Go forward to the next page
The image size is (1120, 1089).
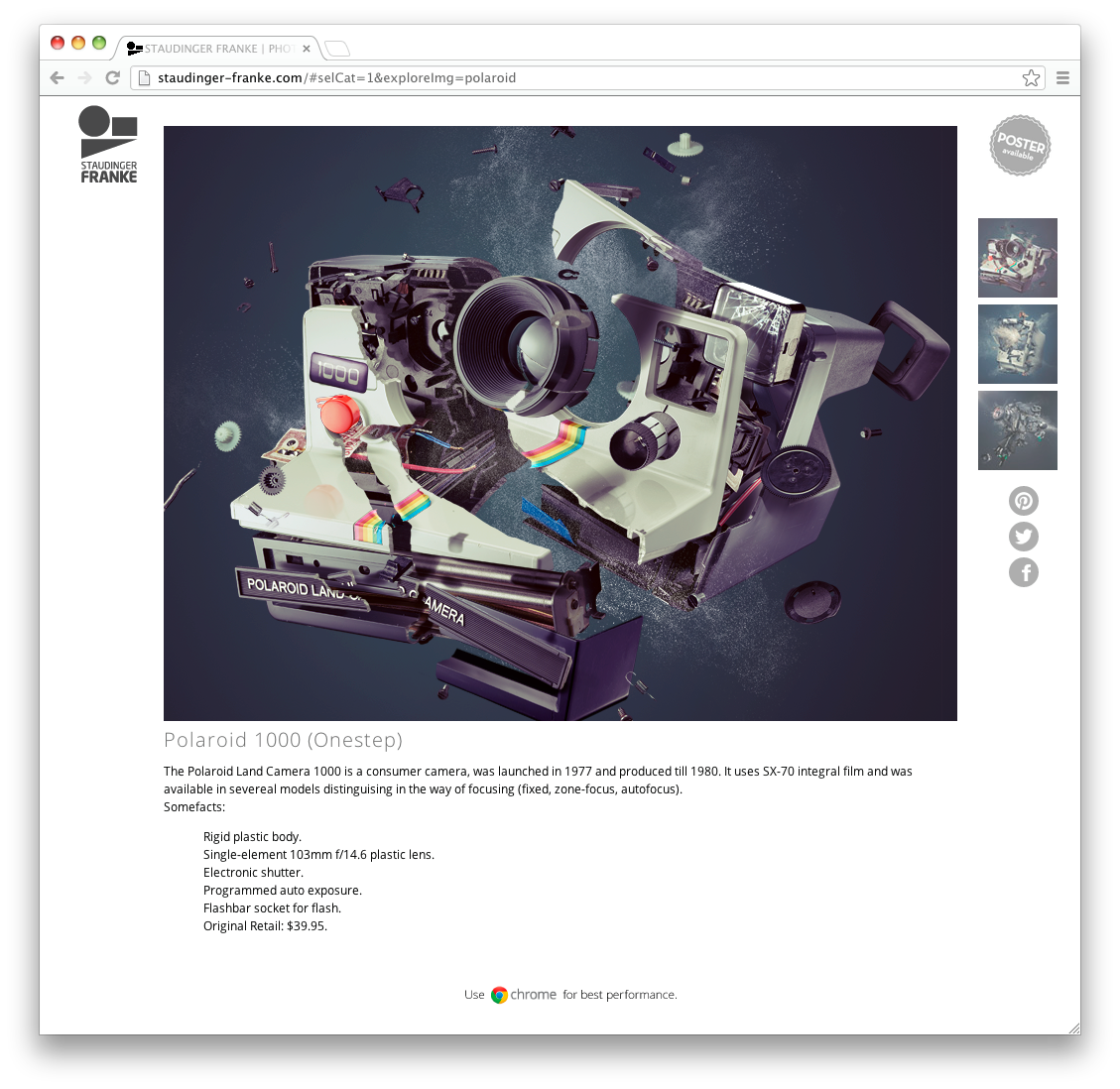coord(85,78)
